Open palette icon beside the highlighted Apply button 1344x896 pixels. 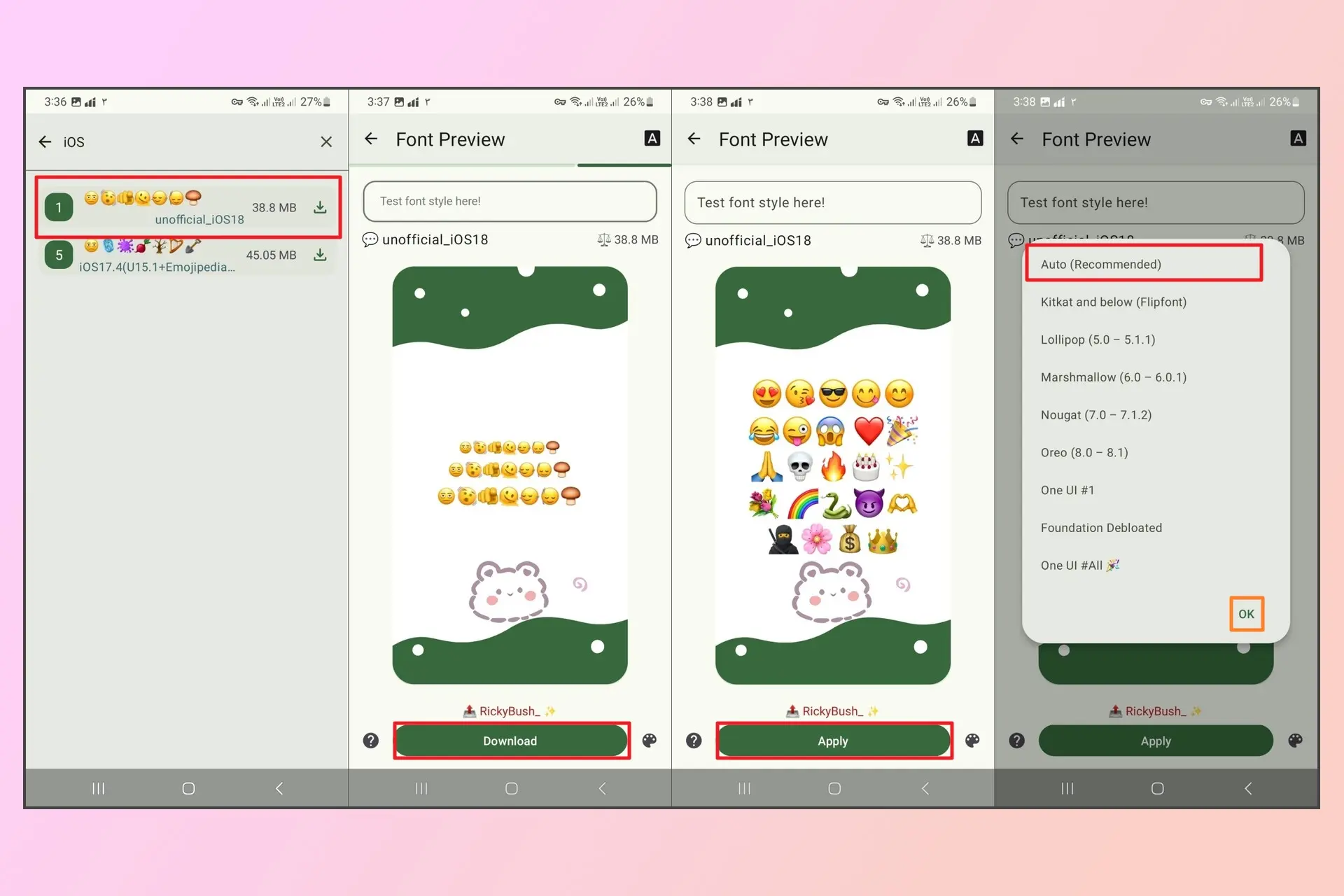pyautogui.click(x=972, y=741)
